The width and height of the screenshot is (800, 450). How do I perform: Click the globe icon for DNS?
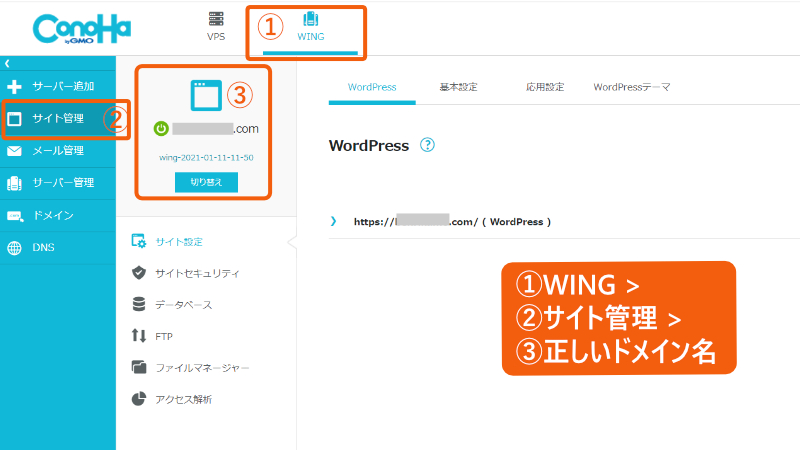click(14, 248)
